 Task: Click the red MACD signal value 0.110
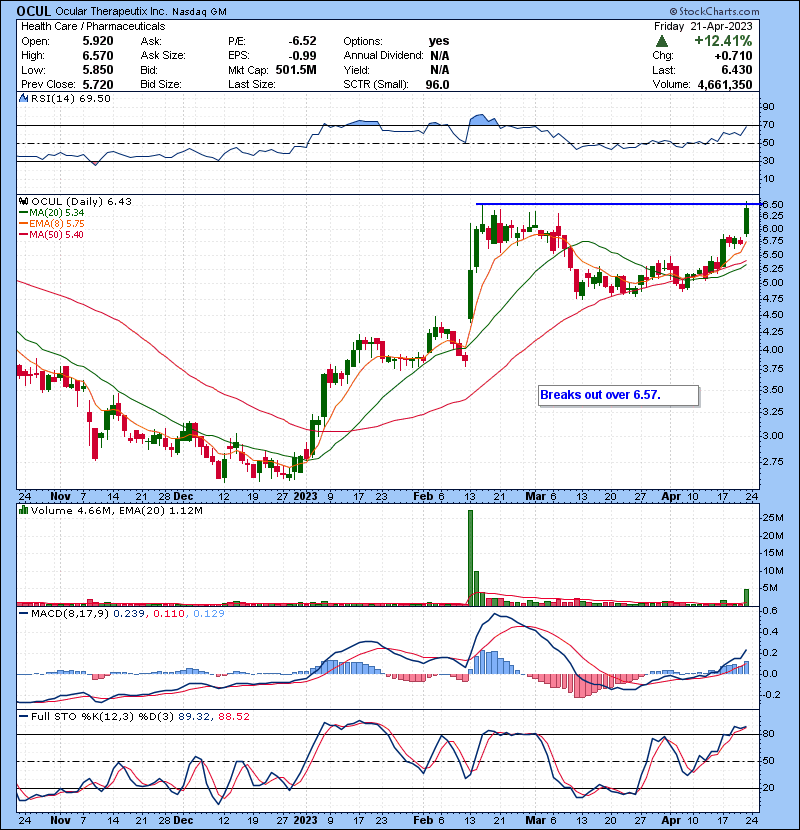click(x=169, y=614)
